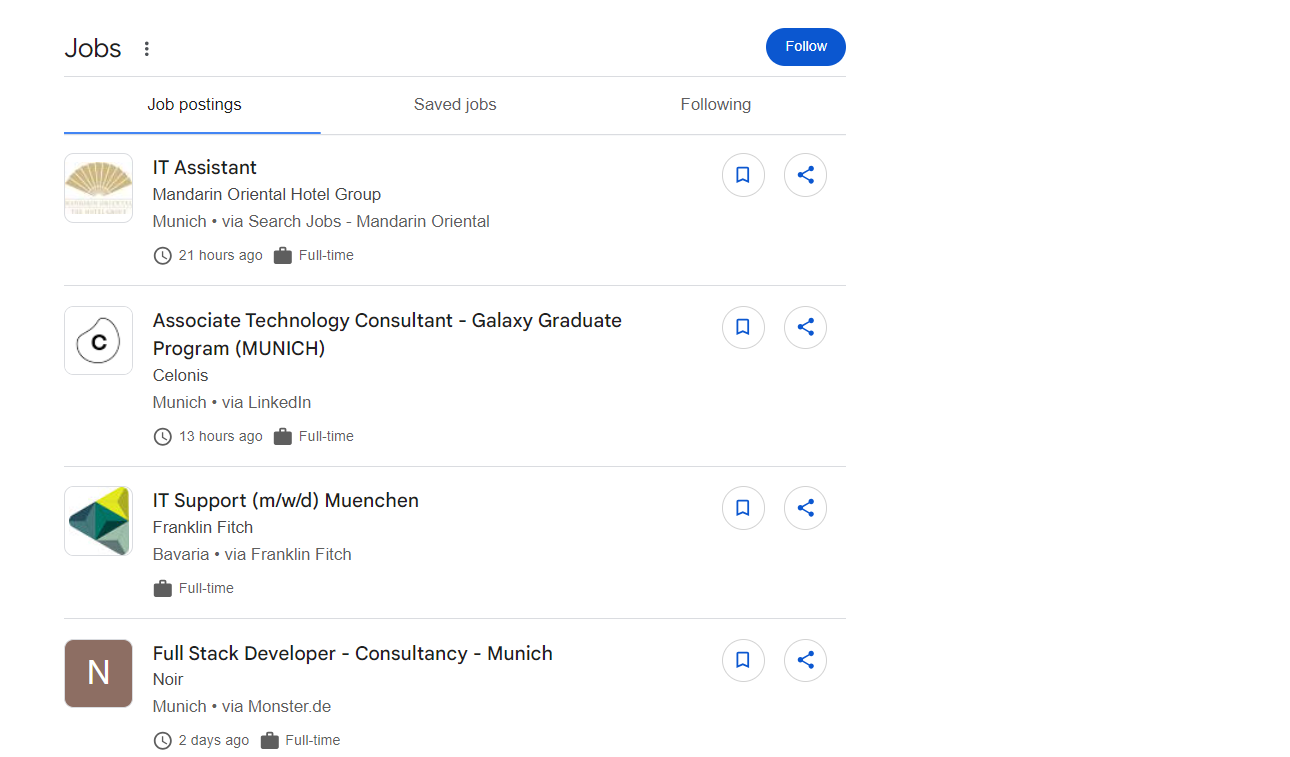Click the Franklin Fitch company name text
Viewport: 1290px width, 757px height.
(203, 527)
